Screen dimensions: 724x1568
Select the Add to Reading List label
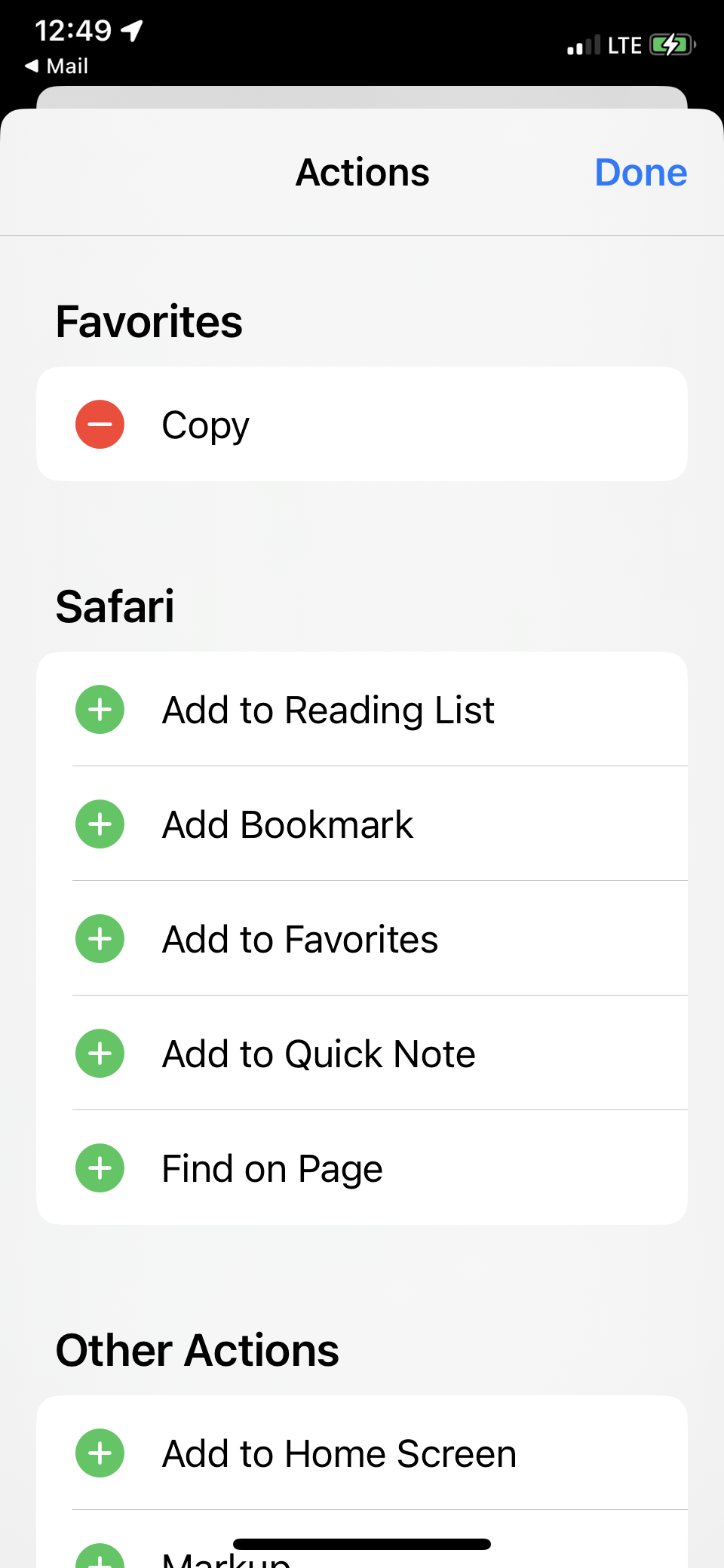(x=328, y=710)
